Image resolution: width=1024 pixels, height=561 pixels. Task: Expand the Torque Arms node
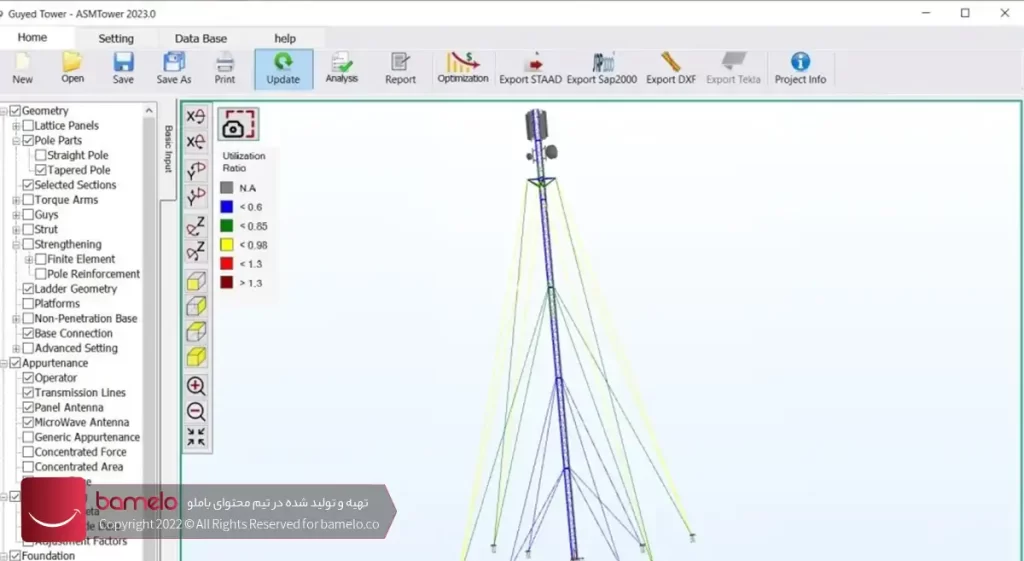pos(16,200)
